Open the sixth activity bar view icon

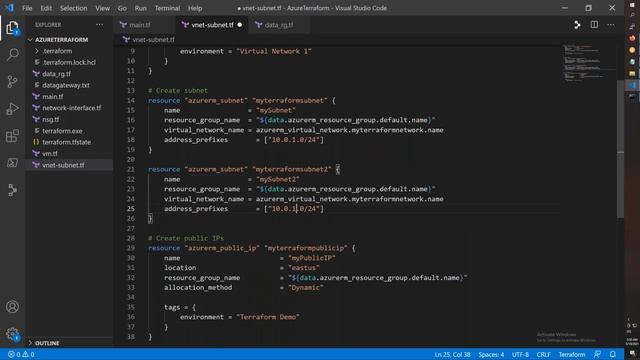click(12, 163)
